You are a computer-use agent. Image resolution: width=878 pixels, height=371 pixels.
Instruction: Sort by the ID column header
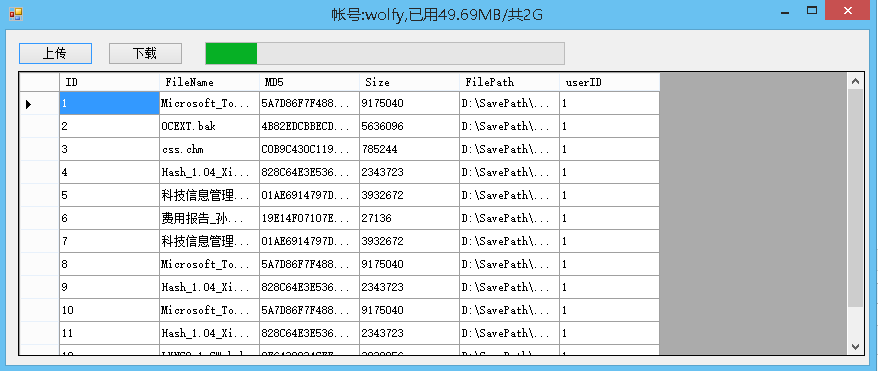tap(109, 82)
